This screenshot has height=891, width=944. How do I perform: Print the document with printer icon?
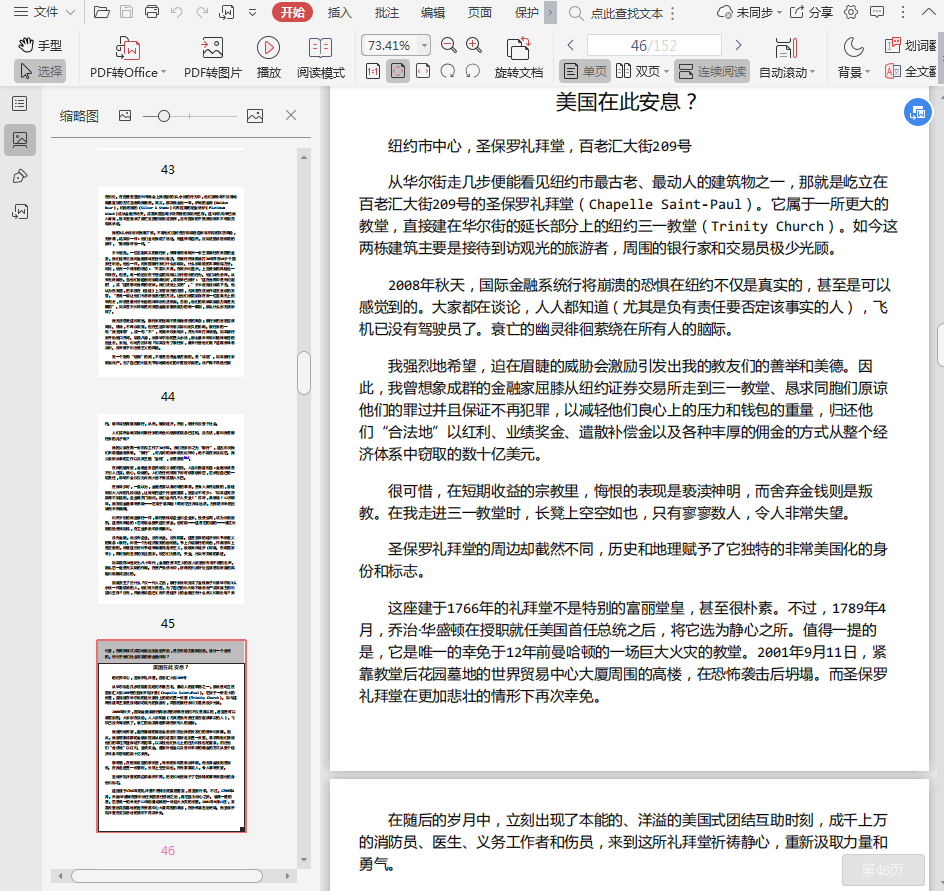point(152,12)
